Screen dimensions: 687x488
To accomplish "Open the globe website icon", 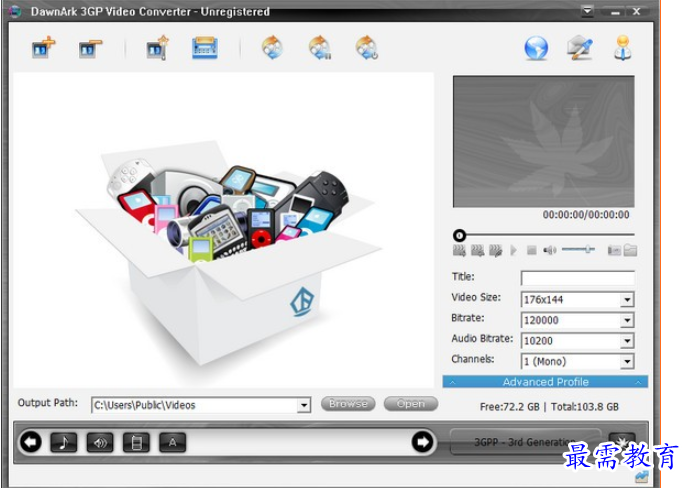I will click(x=536, y=48).
